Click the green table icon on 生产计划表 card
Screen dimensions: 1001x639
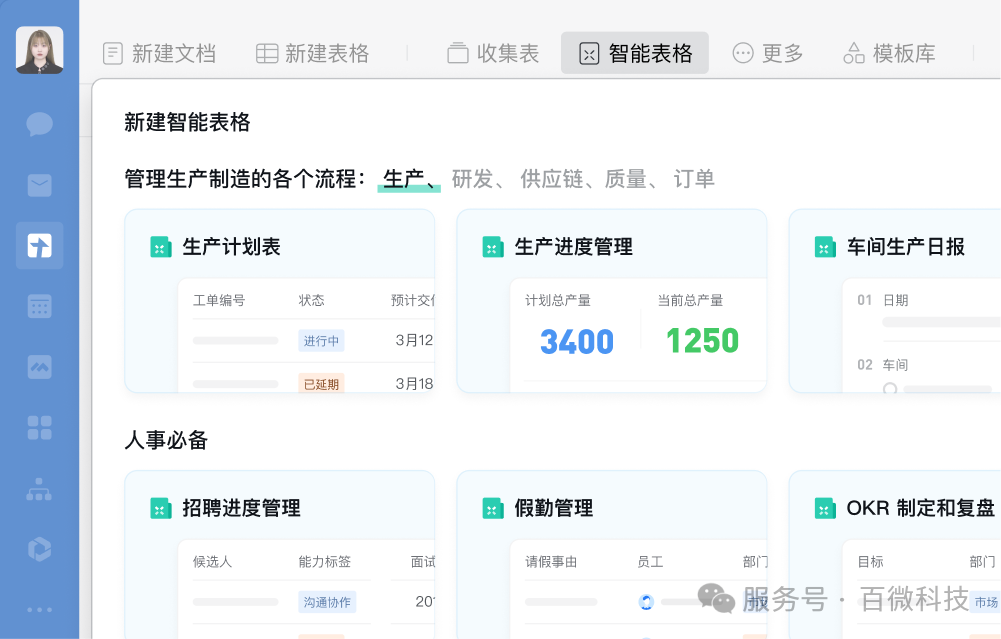point(161,245)
